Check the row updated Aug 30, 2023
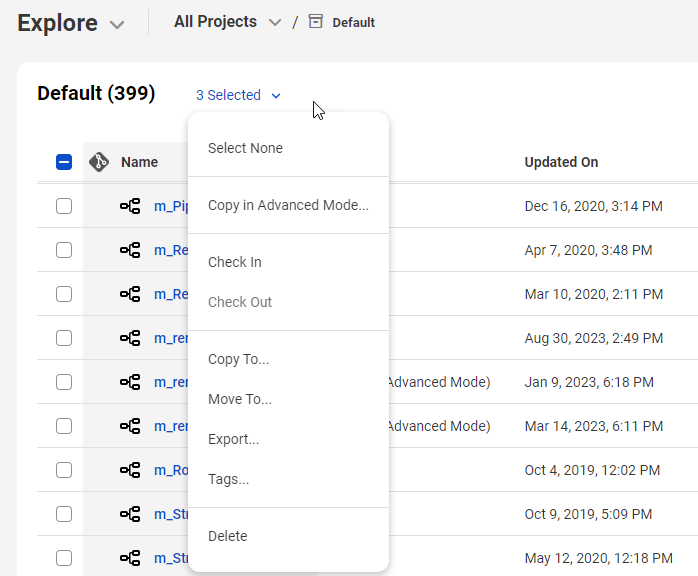This screenshot has height=576, width=698. pos(64,338)
